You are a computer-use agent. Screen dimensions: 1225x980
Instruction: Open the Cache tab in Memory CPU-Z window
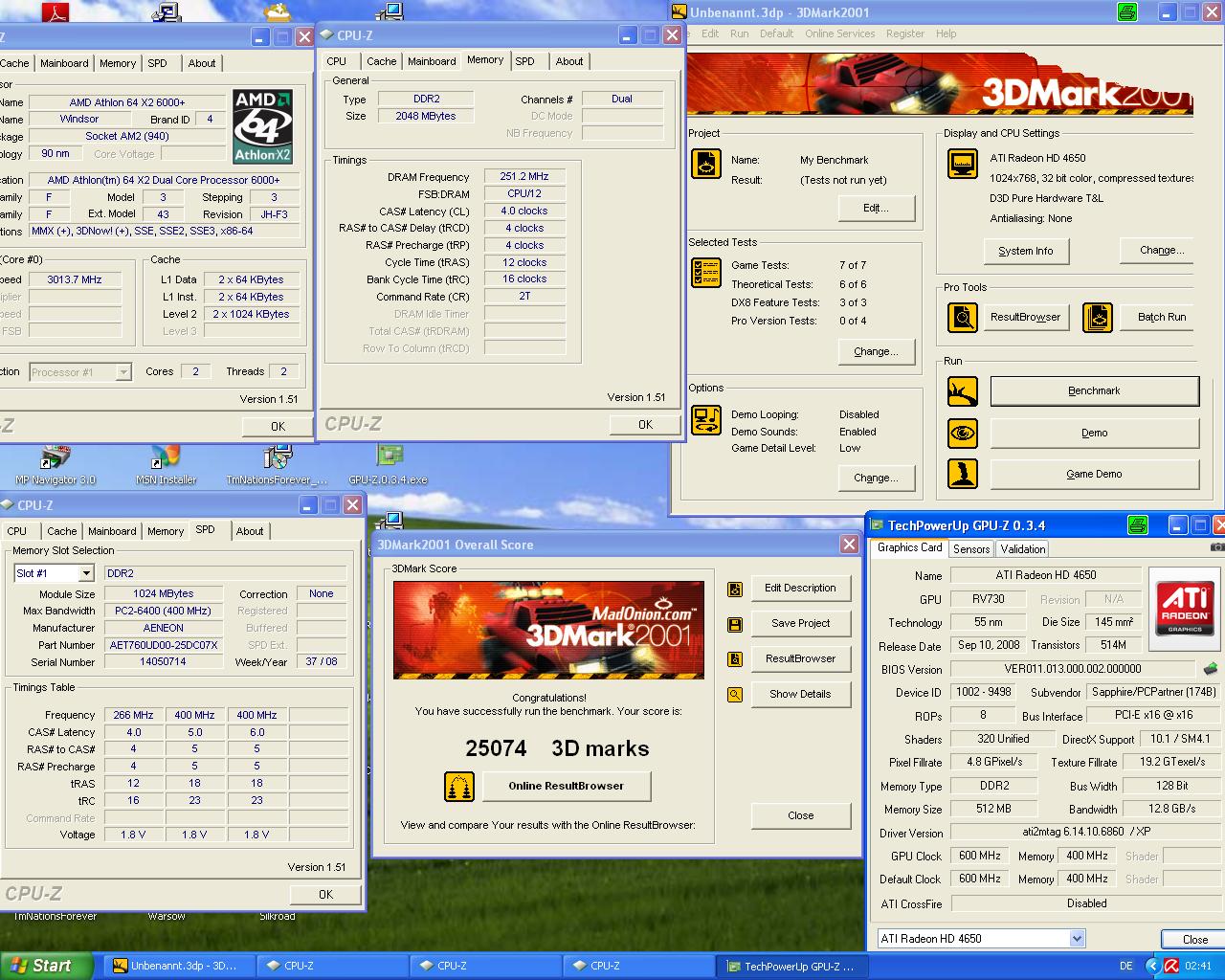pyautogui.click(x=381, y=61)
